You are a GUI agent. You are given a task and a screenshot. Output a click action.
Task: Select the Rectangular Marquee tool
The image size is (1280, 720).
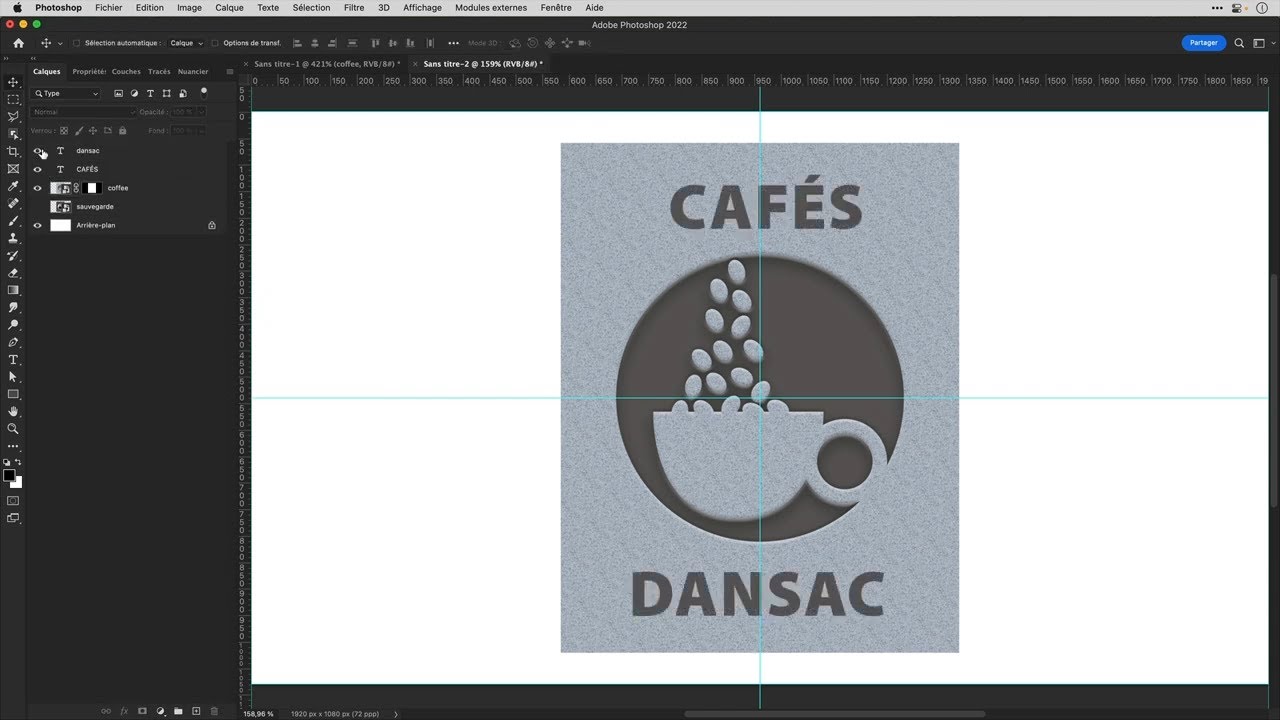point(13,99)
